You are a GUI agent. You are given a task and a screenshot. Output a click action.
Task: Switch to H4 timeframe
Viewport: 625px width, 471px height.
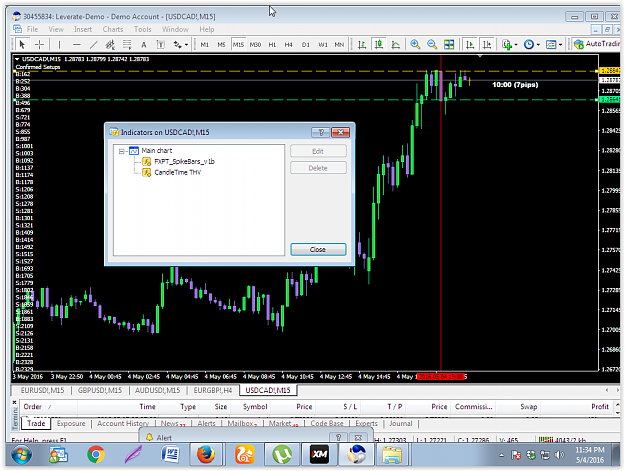point(289,45)
